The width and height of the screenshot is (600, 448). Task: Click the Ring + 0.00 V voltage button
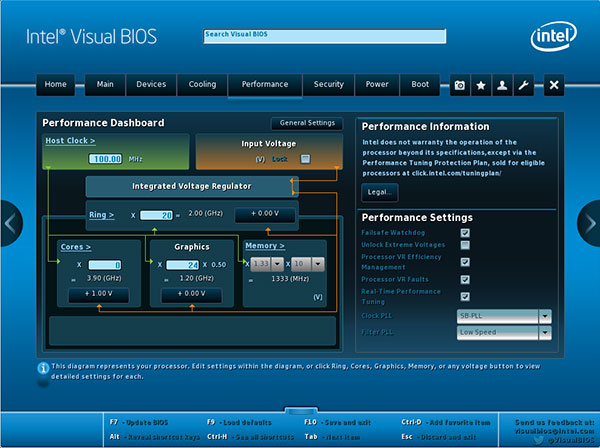[x=265, y=214]
